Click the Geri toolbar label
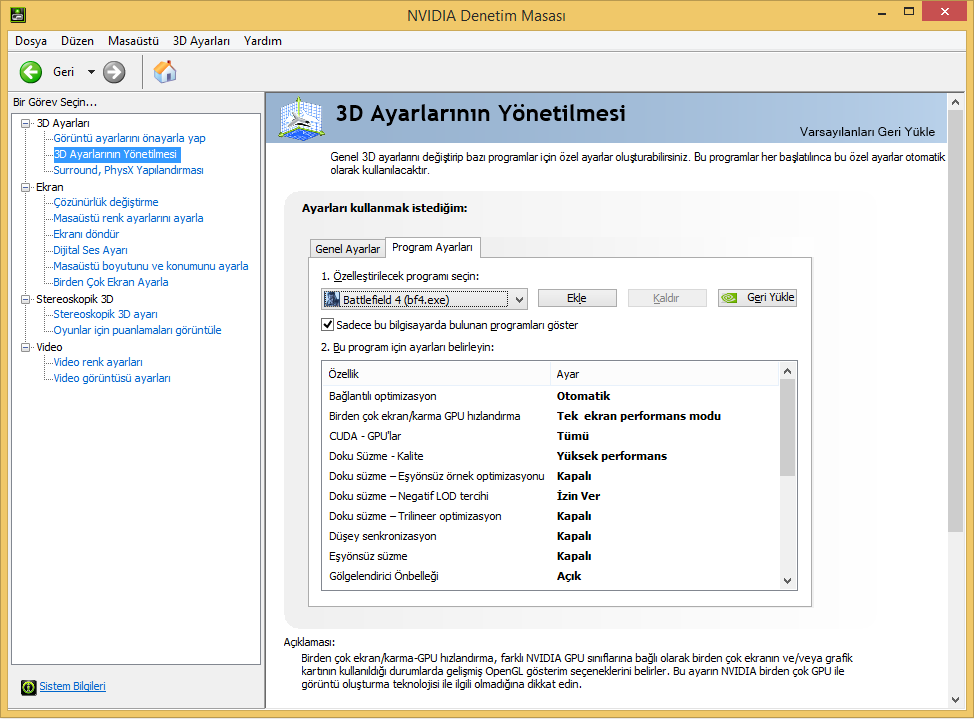The height and width of the screenshot is (719, 974). pos(63,72)
